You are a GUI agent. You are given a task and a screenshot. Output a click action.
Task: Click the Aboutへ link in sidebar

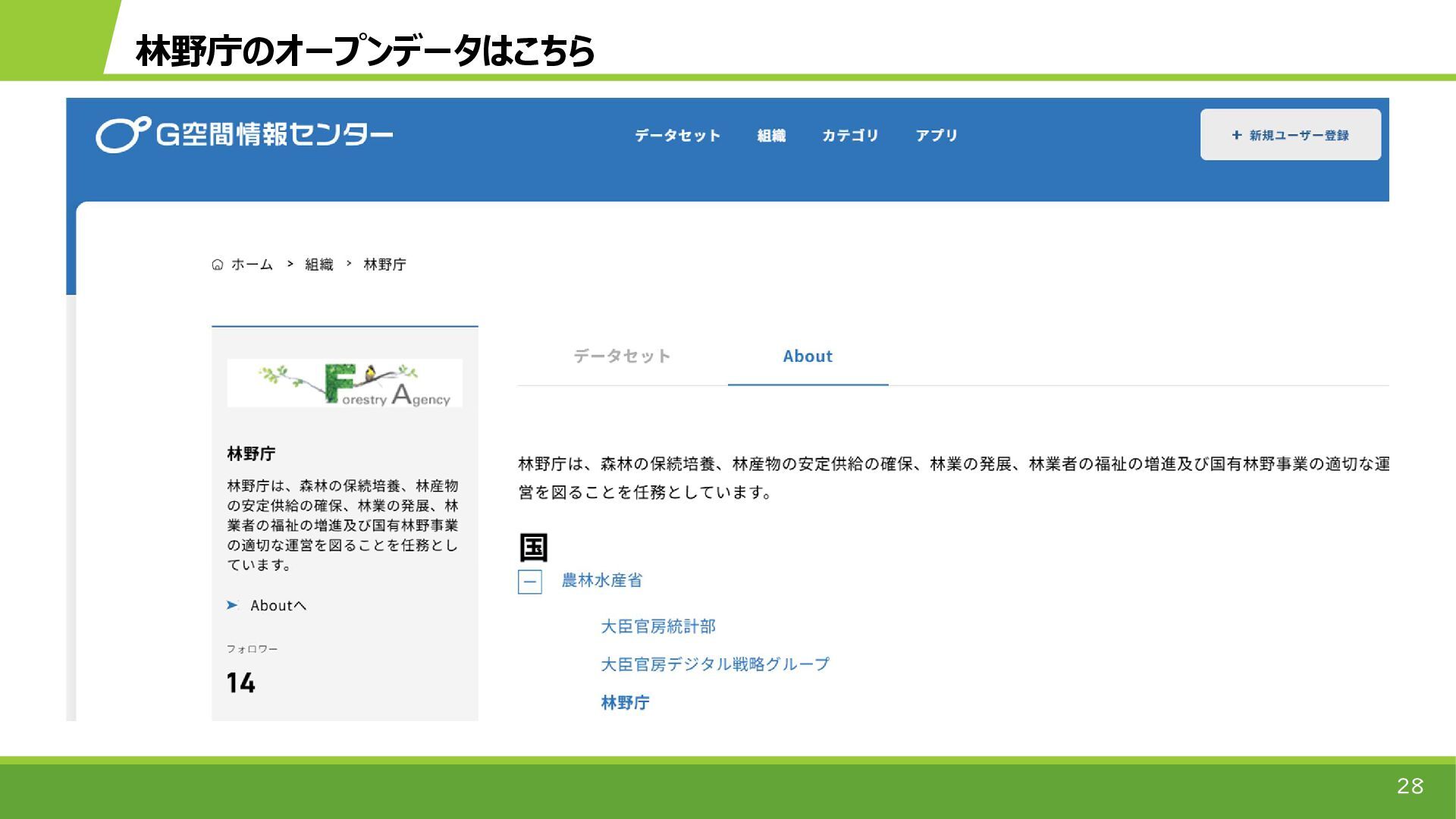tap(278, 605)
